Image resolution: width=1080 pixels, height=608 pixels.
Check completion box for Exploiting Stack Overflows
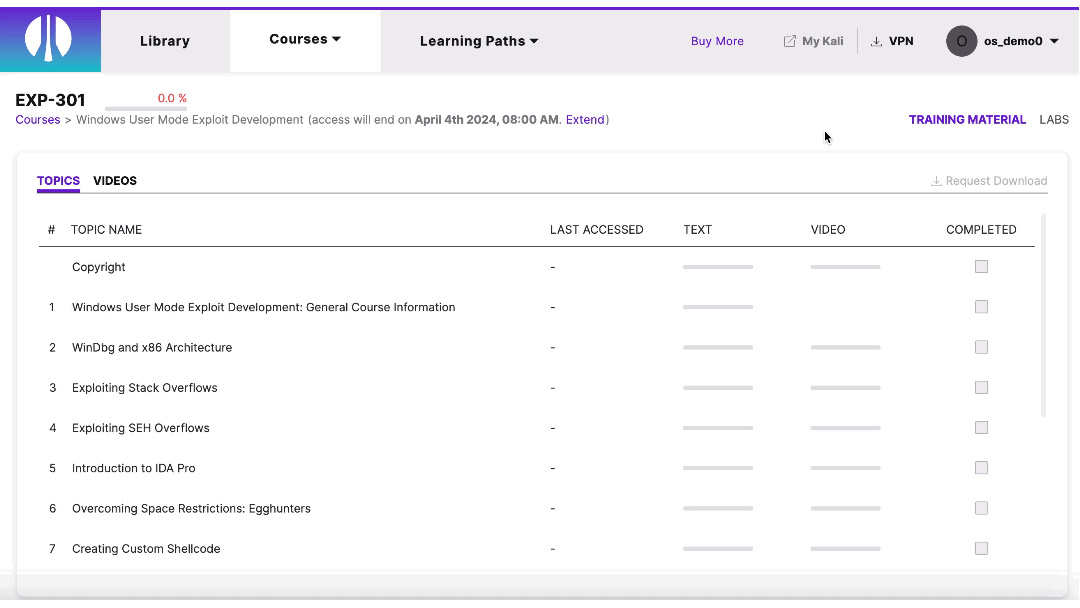981,387
